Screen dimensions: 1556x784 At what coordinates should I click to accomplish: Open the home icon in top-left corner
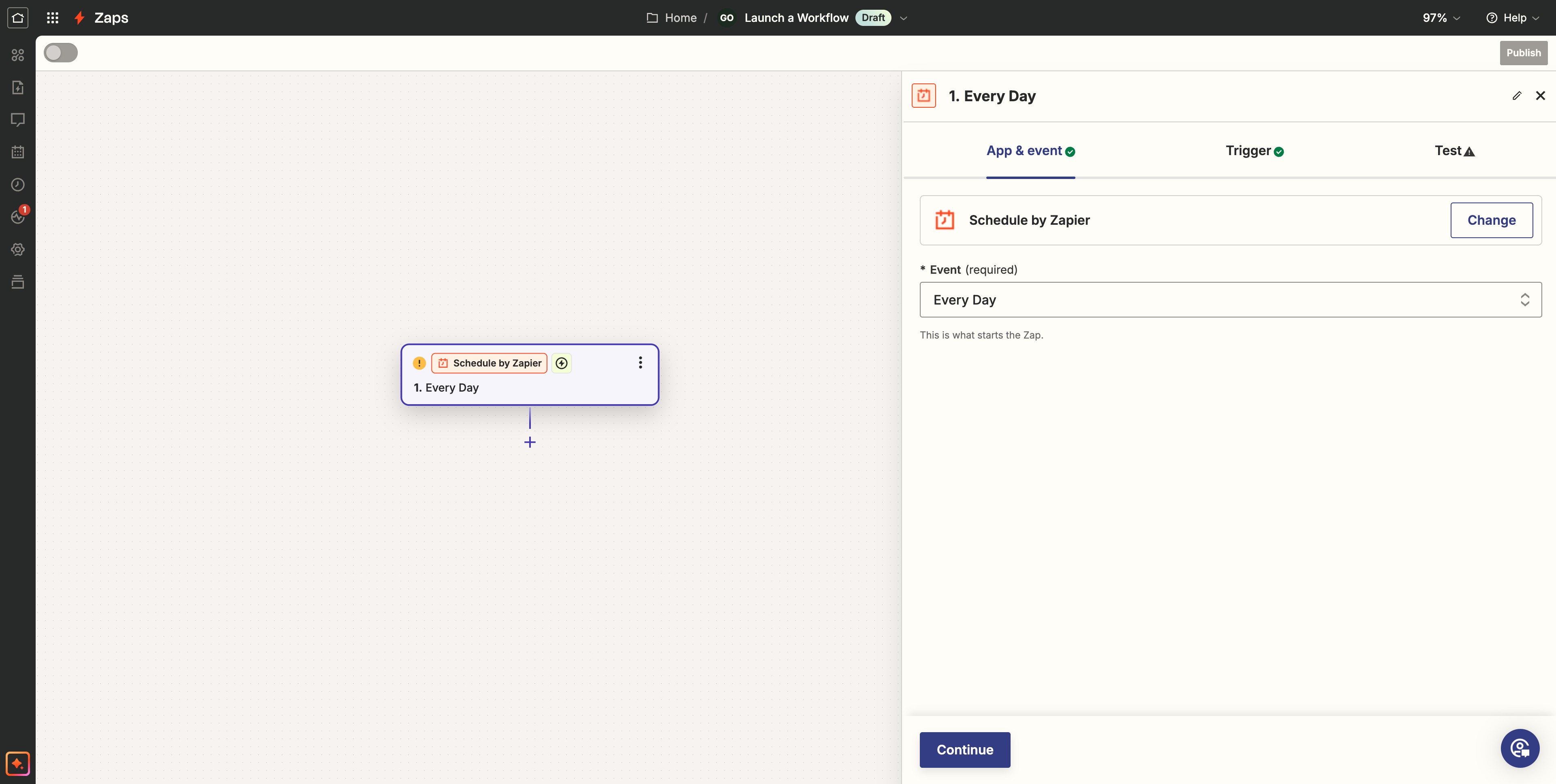[17, 17]
